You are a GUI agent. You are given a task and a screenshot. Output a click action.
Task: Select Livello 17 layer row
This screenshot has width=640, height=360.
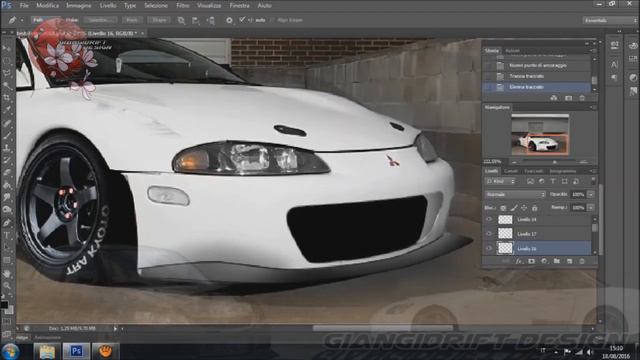pos(537,233)
